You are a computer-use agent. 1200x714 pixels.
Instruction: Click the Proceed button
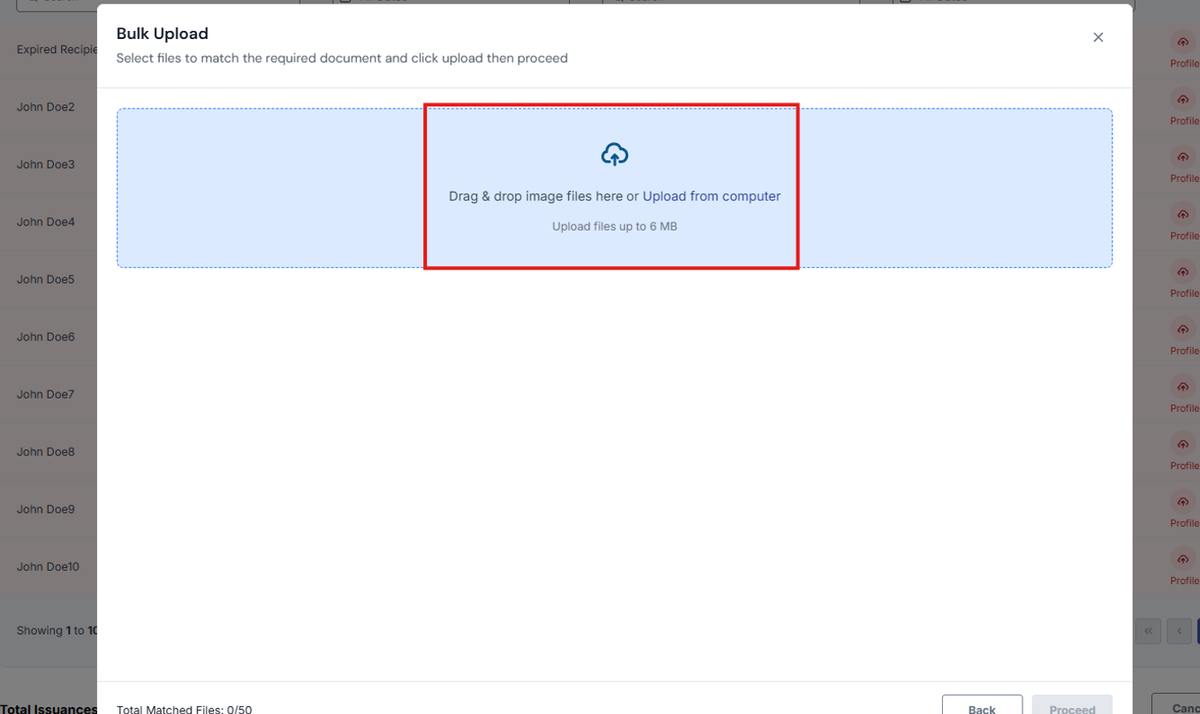[1072, 706]
